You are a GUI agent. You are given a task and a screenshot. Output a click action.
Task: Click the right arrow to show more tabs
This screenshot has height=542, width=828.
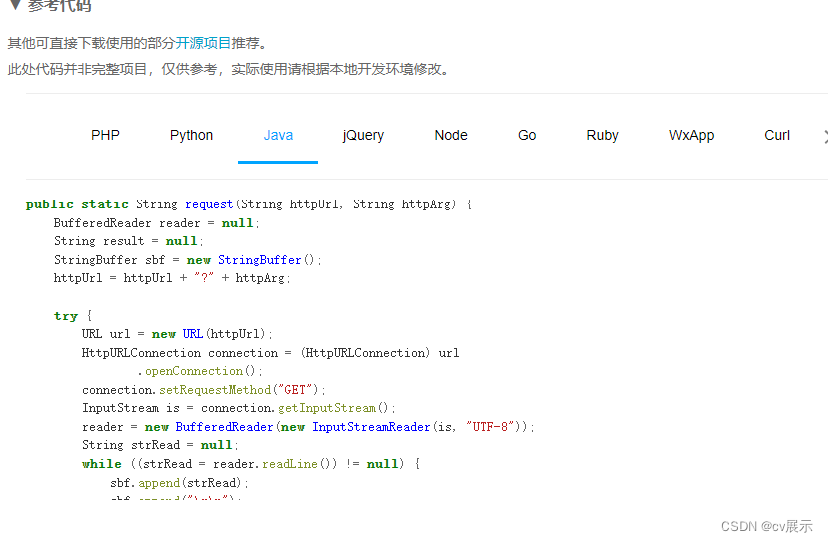[x=824, y=136]
